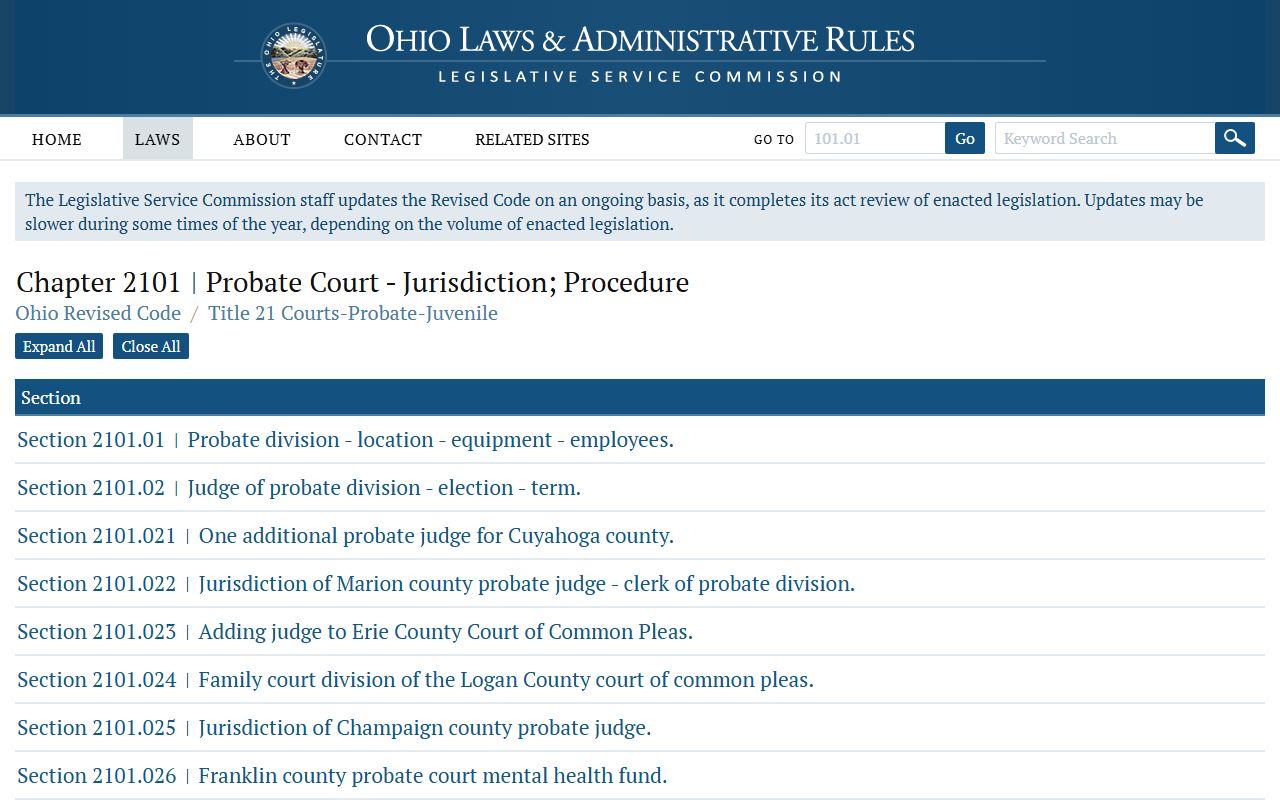Expand Section 2101.01 Probate division location
The width and height of the screenshot is (1280, 800).
pyautogui.click(x=345, y=440)
